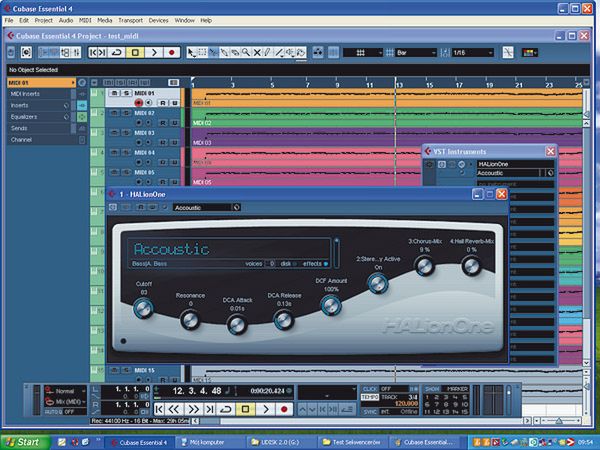The image size is (600, 450).
Task: Adjust the Cutoff knob in HALionOne
Action: pyautogui.click(x=143, y=308)
